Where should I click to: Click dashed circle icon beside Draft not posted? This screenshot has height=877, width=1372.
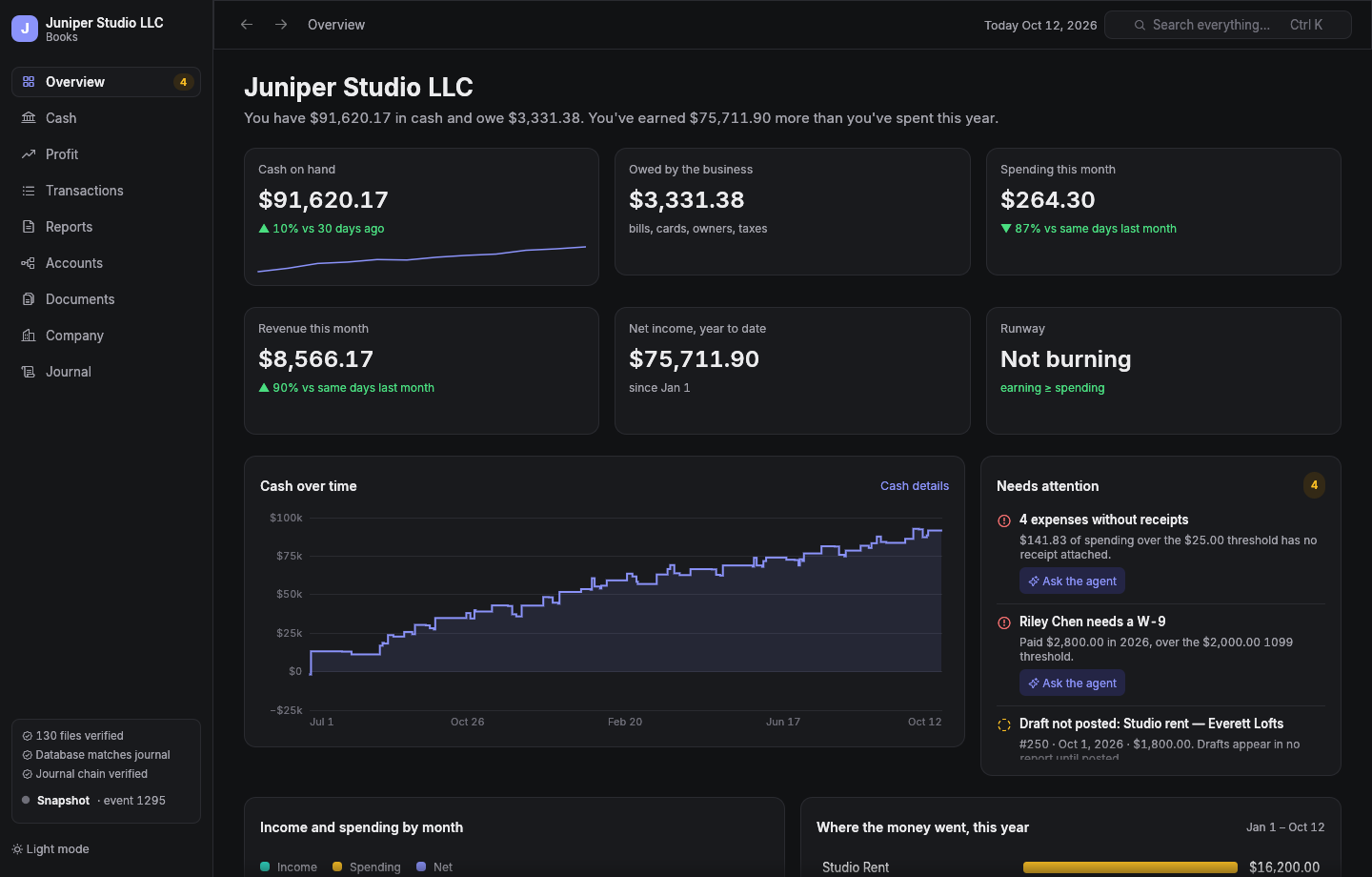1004,724
